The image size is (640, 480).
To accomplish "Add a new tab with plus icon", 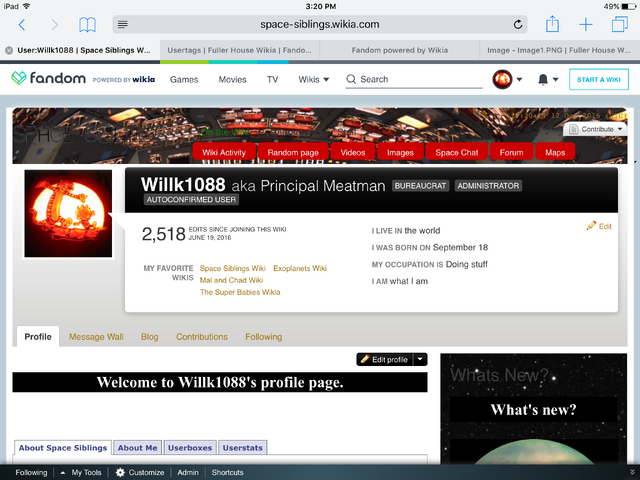I will [586, 24].
